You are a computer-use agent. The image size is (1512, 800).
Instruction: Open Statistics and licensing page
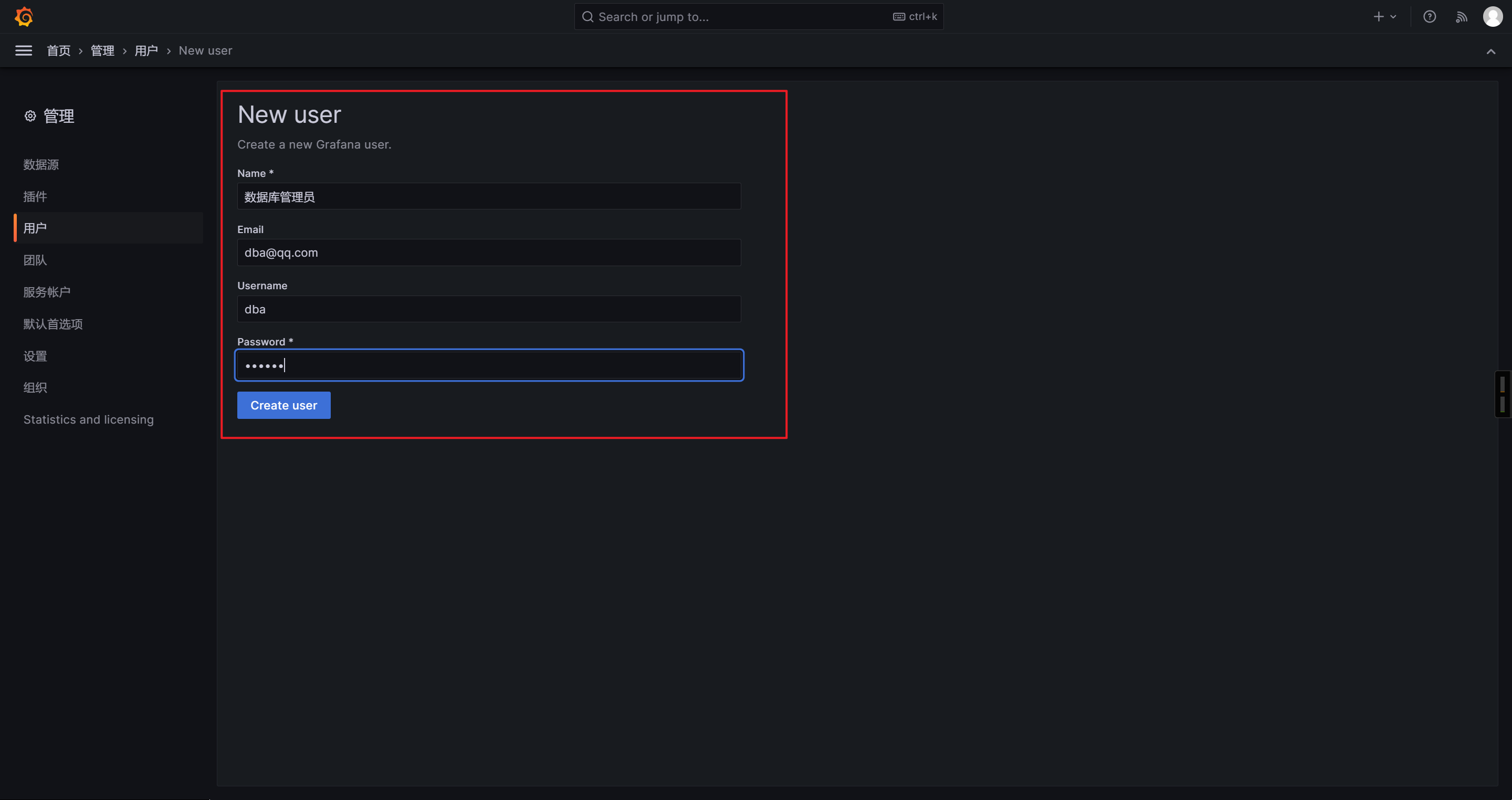(x=89, y=419)
